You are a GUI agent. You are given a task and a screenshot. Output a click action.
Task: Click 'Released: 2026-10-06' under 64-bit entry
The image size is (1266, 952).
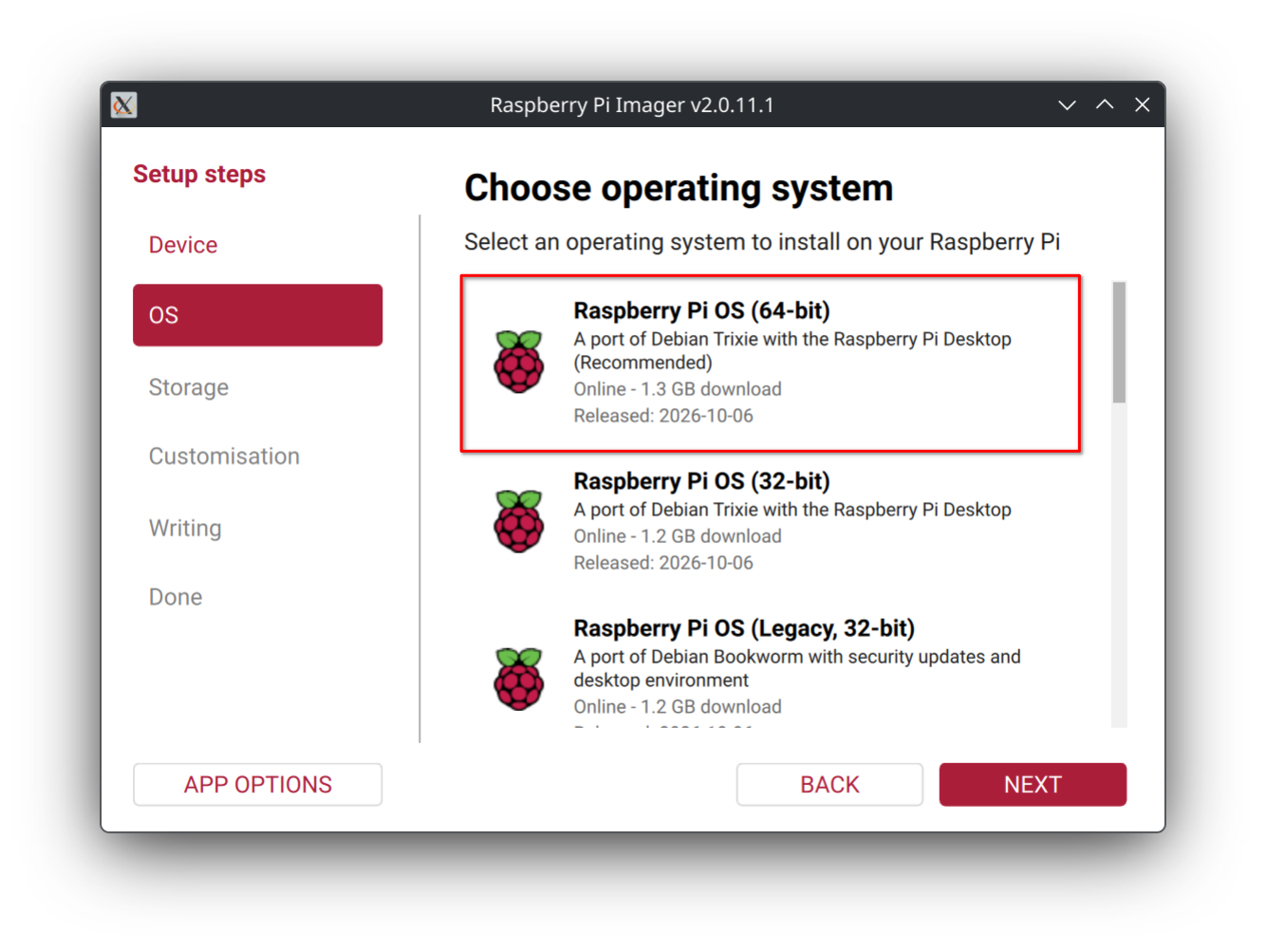[663, 416]
